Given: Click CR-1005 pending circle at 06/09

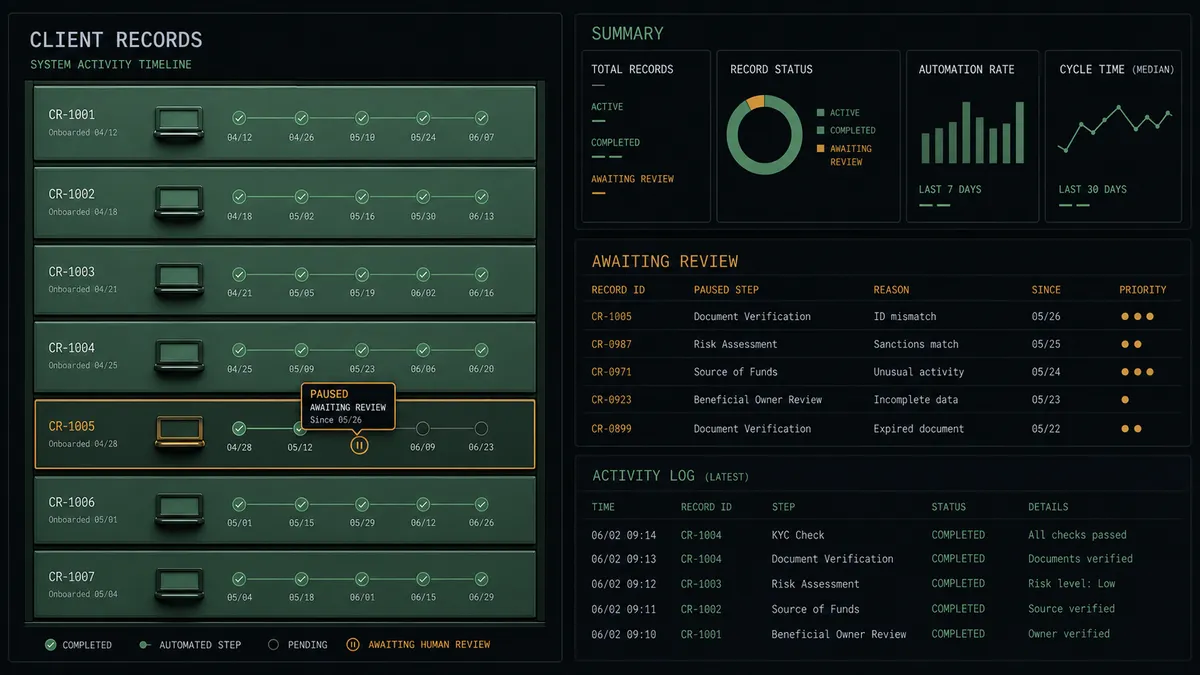Looking at the screenshot, I should point(423,428).
